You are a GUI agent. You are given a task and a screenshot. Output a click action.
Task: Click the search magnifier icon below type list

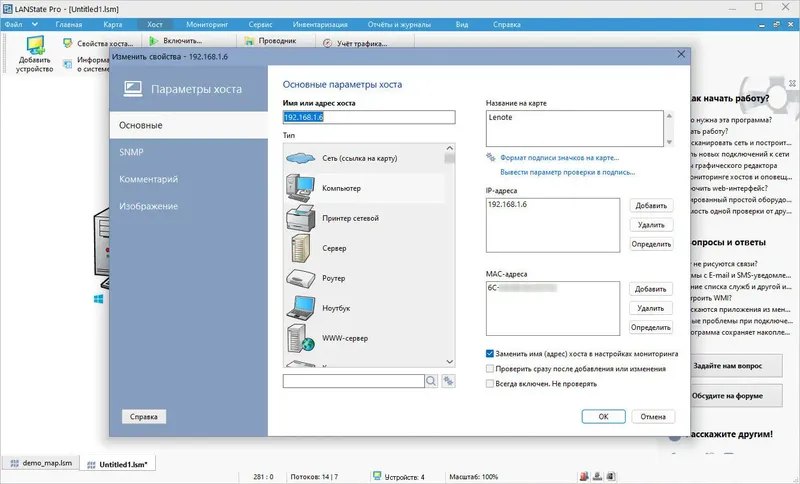tap(431, 381)
